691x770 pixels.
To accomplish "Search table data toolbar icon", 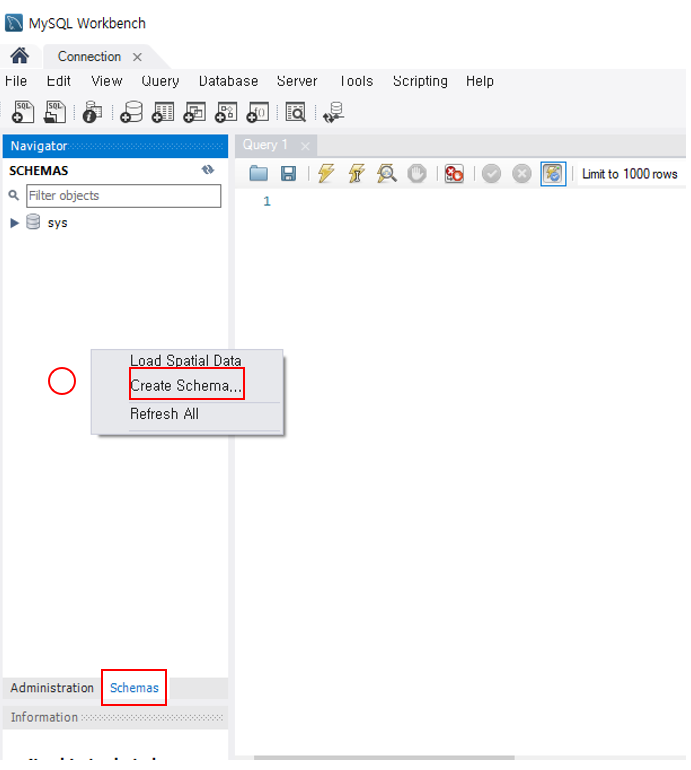I will (x=296, y=112).
